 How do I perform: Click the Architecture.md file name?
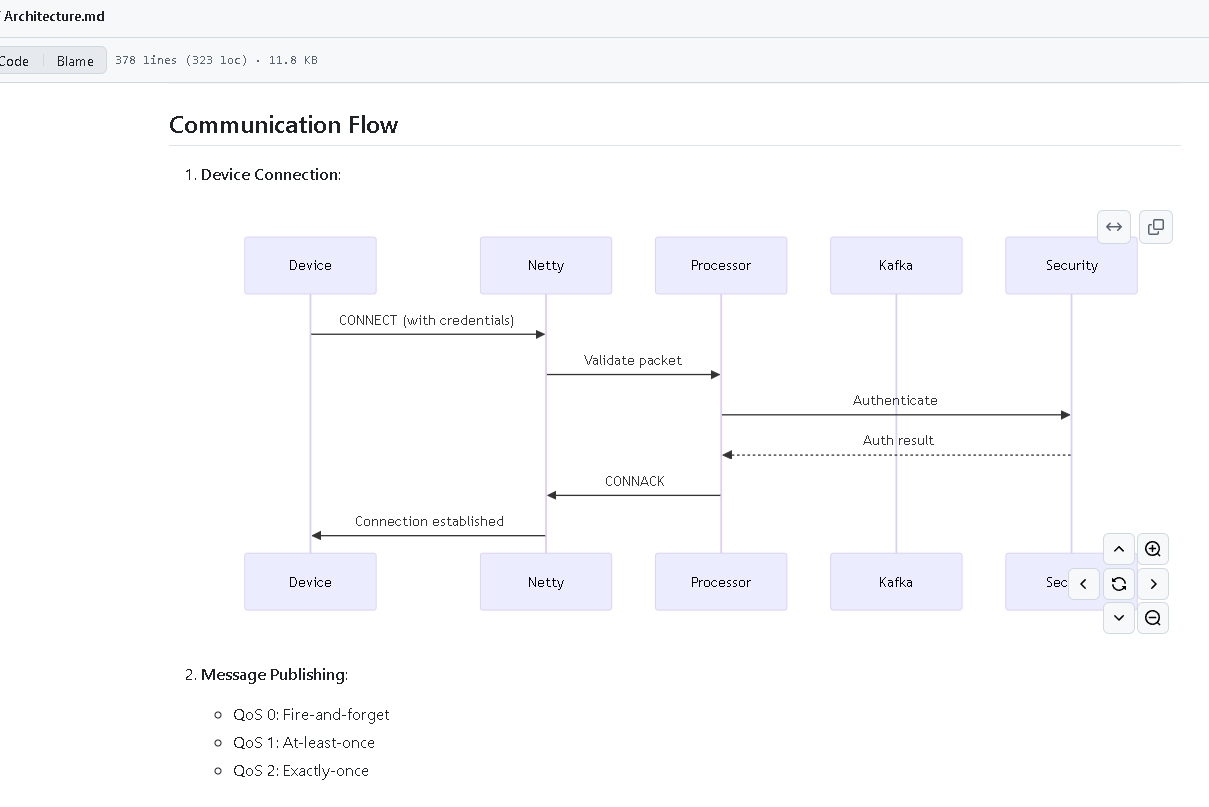pyautogui.click(x=54, y=16)
